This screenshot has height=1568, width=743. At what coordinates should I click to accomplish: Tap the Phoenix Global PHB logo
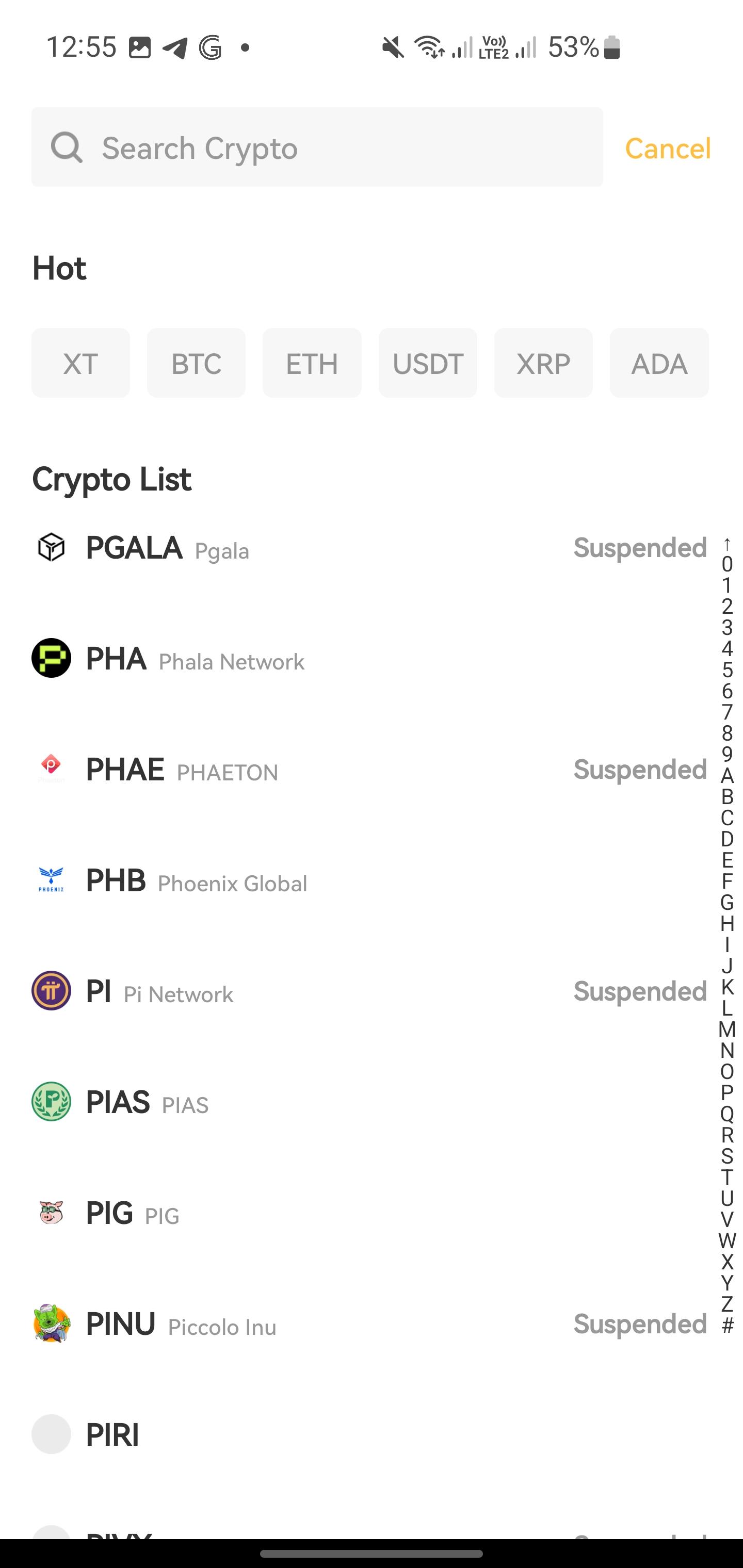pos(51,879)
